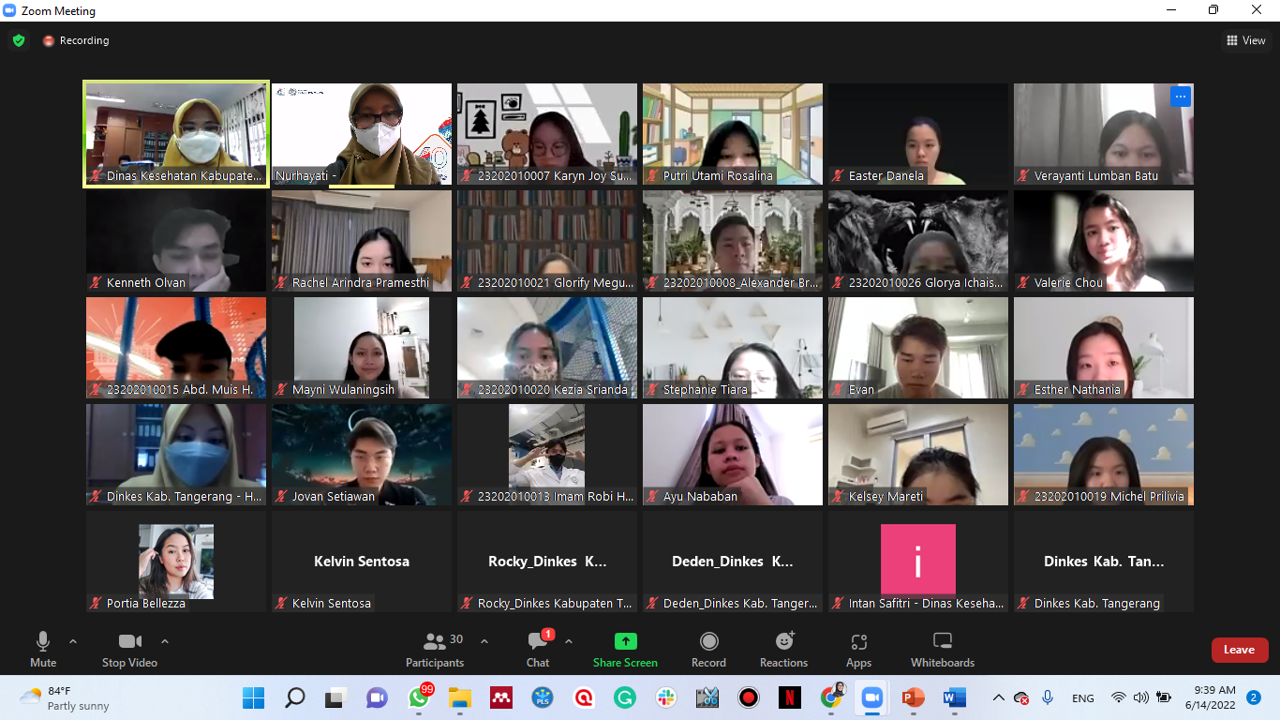
Task: Expand video options arrow beside Stop Video
Action: coord(165,641)
